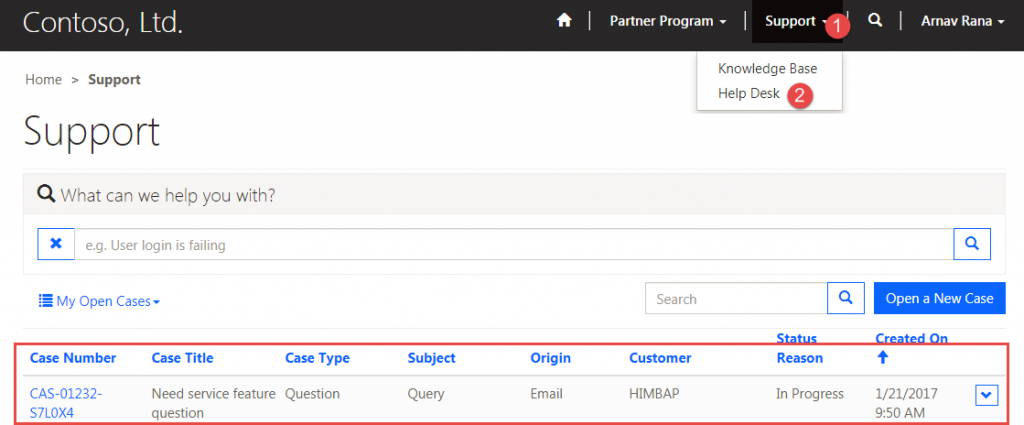
Task: Click Open a New Case button
Action: [x=939, y=298]
